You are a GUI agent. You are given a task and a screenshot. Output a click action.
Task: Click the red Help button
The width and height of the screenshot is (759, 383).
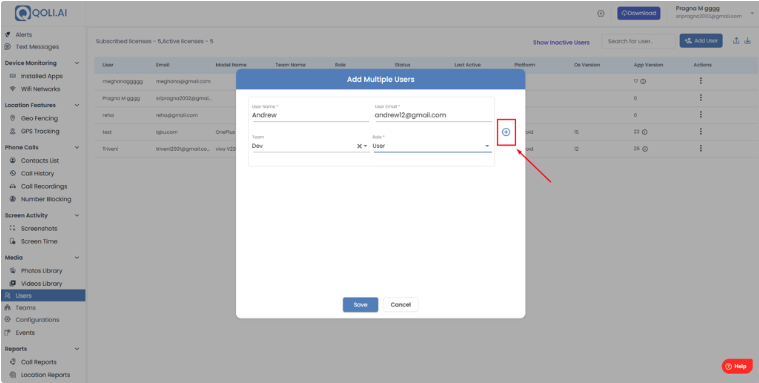(x=737, y=366)
